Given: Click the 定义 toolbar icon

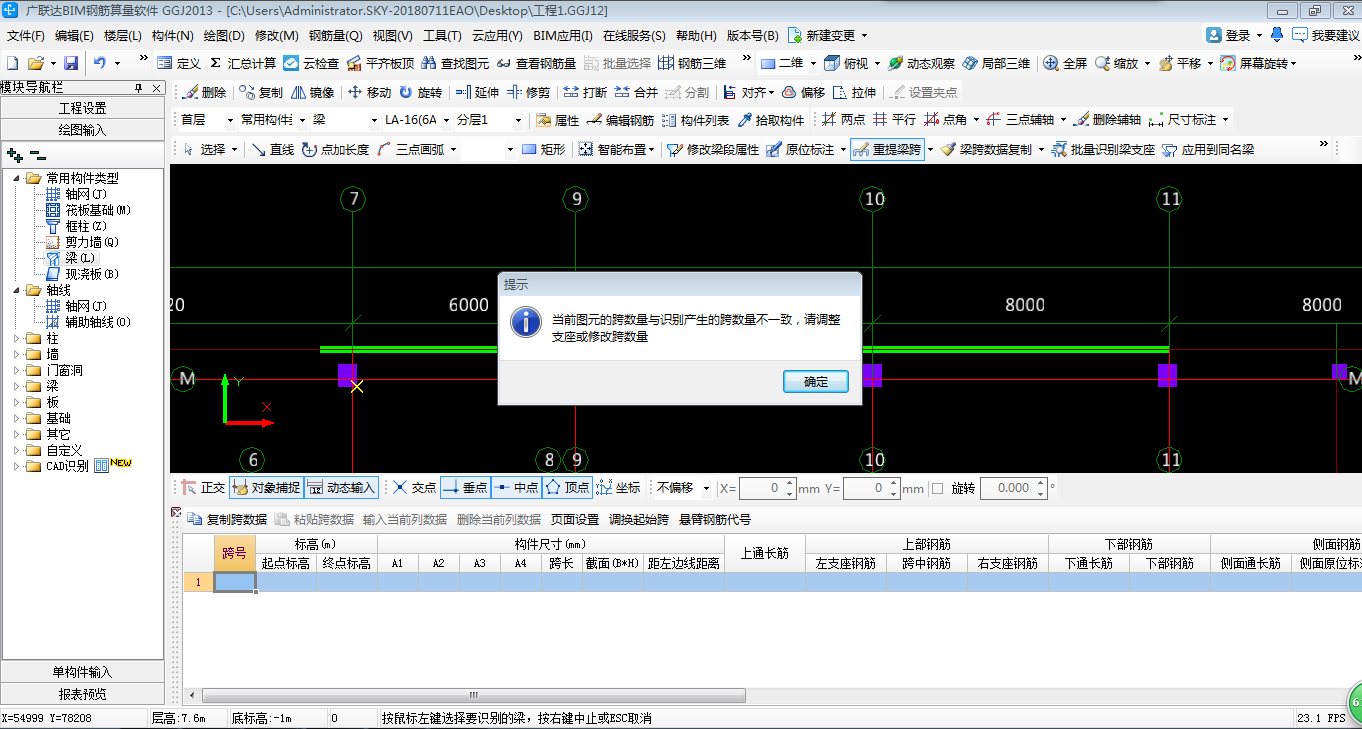Looking at the screenshot, I should (x=179, y=63).
